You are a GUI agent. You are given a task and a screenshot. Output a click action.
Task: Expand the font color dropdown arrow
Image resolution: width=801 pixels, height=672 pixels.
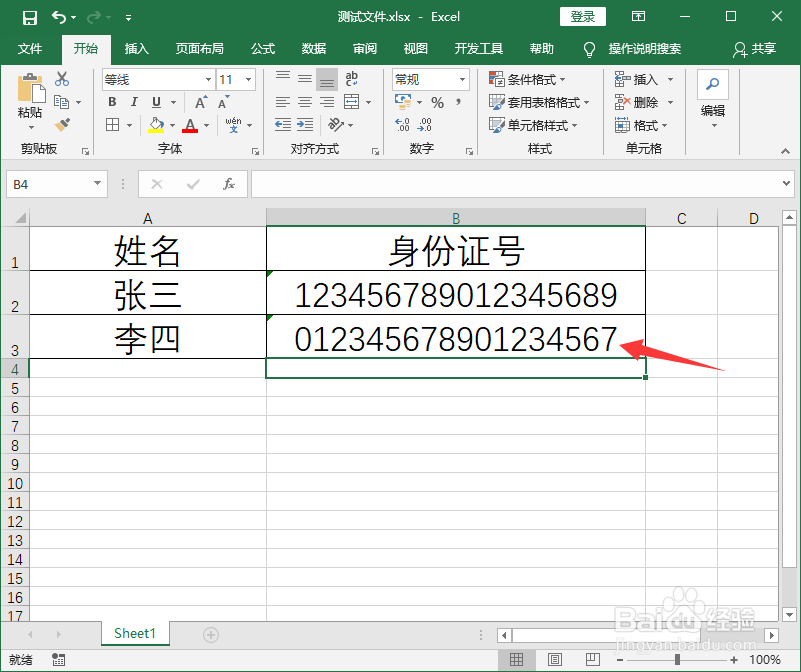(x=204, y=124)
